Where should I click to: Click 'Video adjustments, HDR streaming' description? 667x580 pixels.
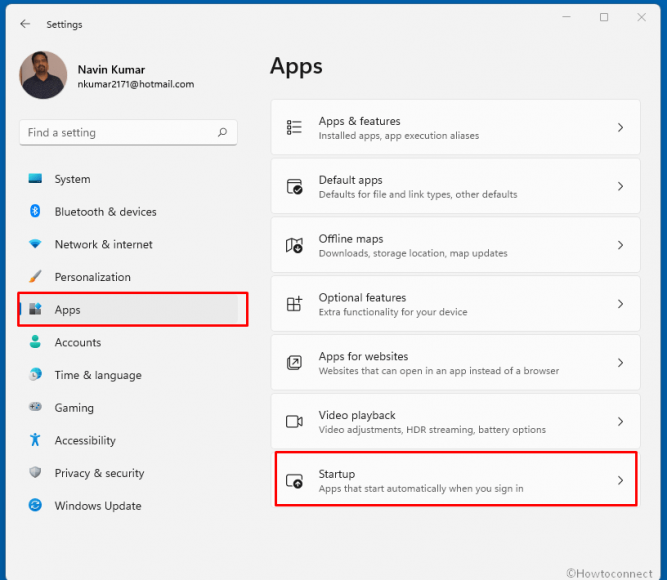tap(432, 430)
